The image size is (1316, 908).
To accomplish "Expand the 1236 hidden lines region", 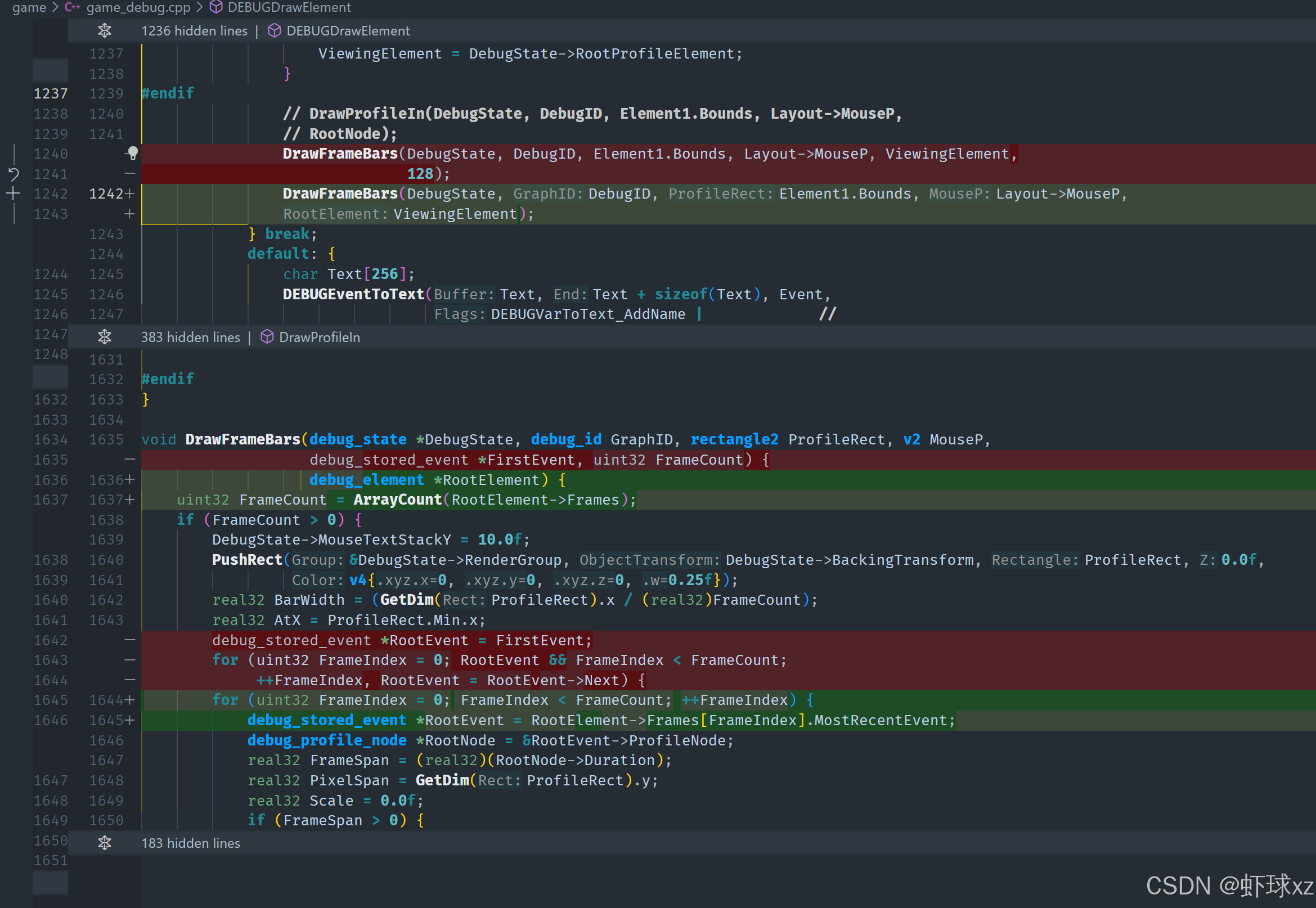I will (x=194, y=31).
